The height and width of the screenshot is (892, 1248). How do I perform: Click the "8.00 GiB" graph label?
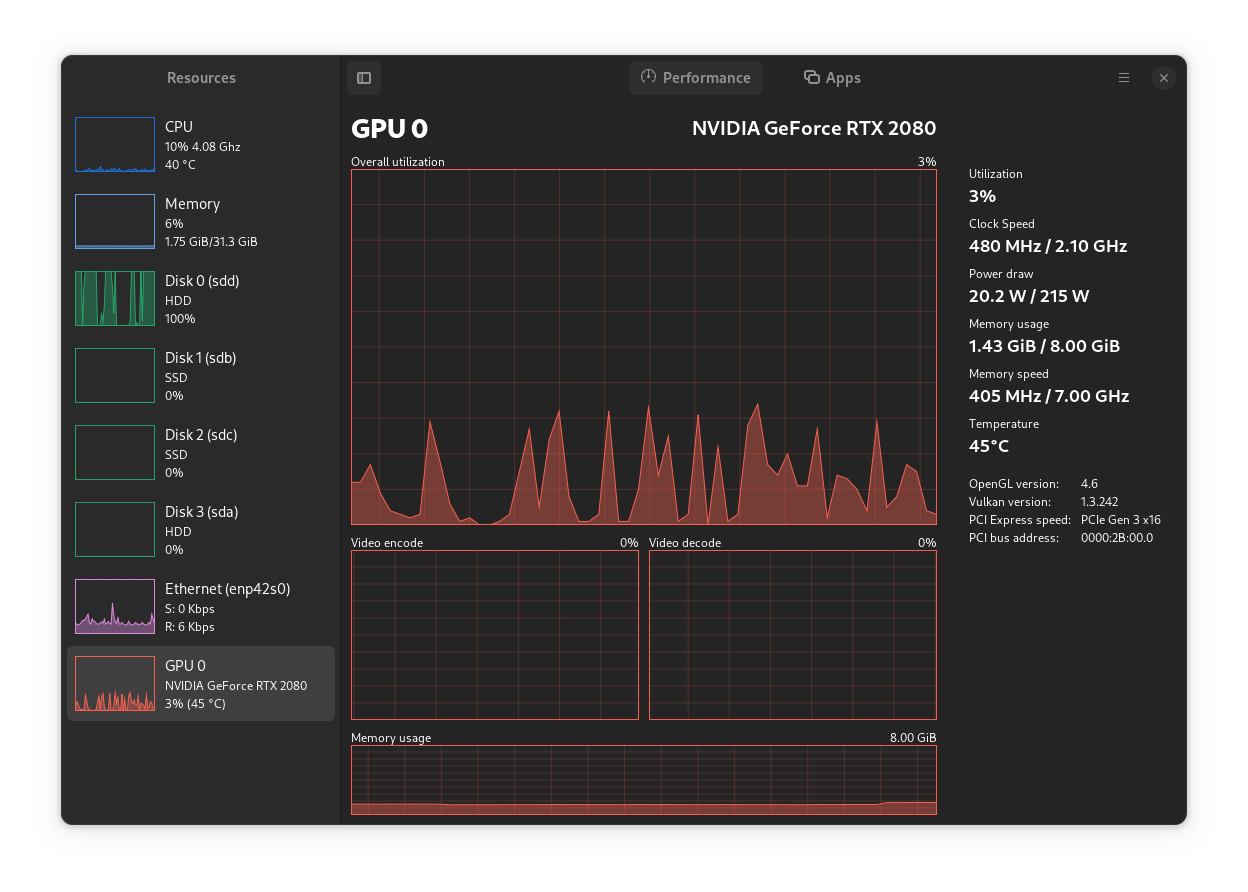click(x=913, y=738)
